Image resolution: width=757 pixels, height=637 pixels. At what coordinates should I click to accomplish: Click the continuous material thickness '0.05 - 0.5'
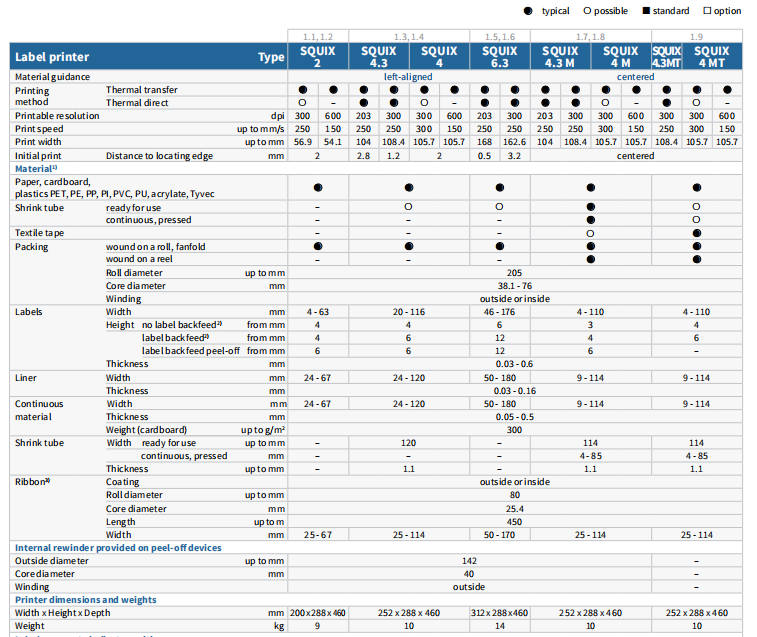click(515, 417)
